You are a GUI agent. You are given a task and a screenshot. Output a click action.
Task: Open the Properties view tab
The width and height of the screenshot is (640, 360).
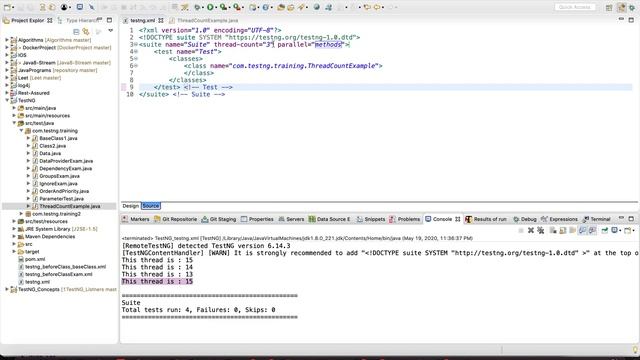click(x=257, y=219)
